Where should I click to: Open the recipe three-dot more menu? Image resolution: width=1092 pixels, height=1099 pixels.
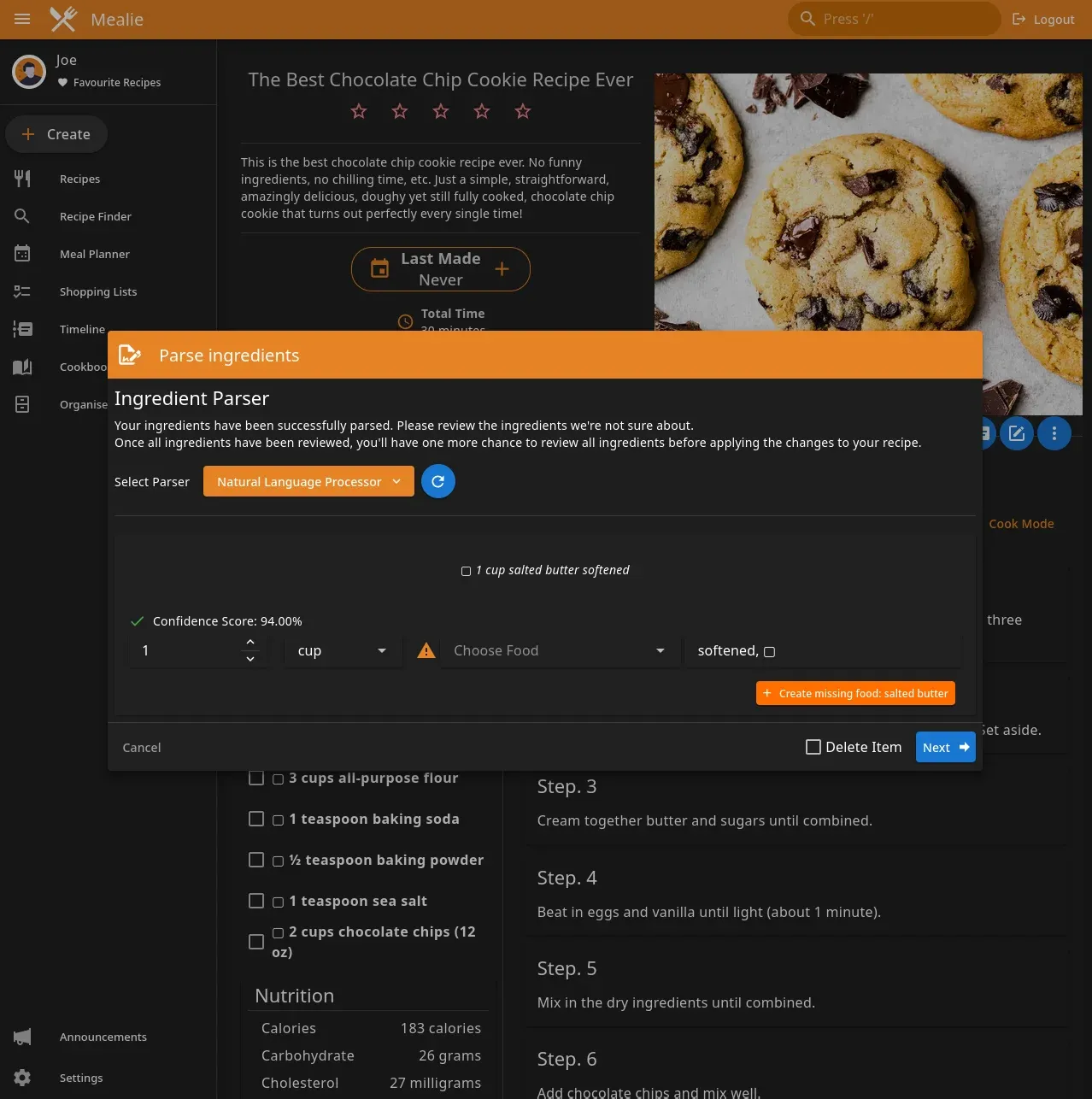pos(1054,433)
